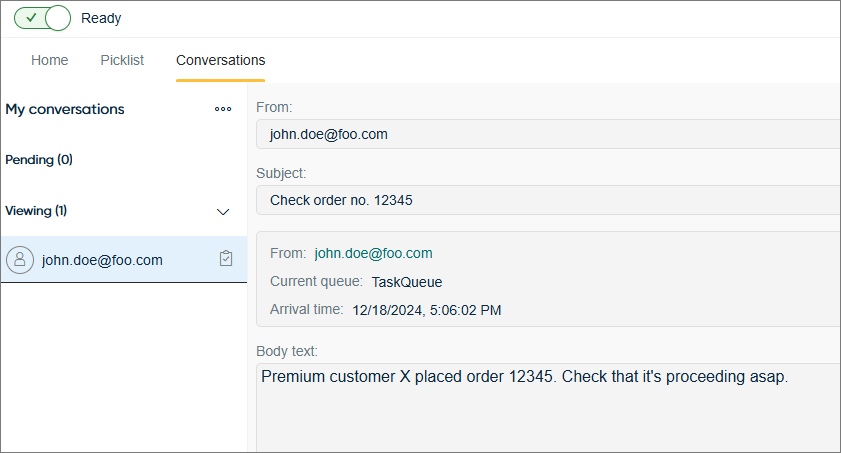This screenshot has width=841, height=453.
Task: Click the Subject field reading Check order no. 12345
Action: 548,200
